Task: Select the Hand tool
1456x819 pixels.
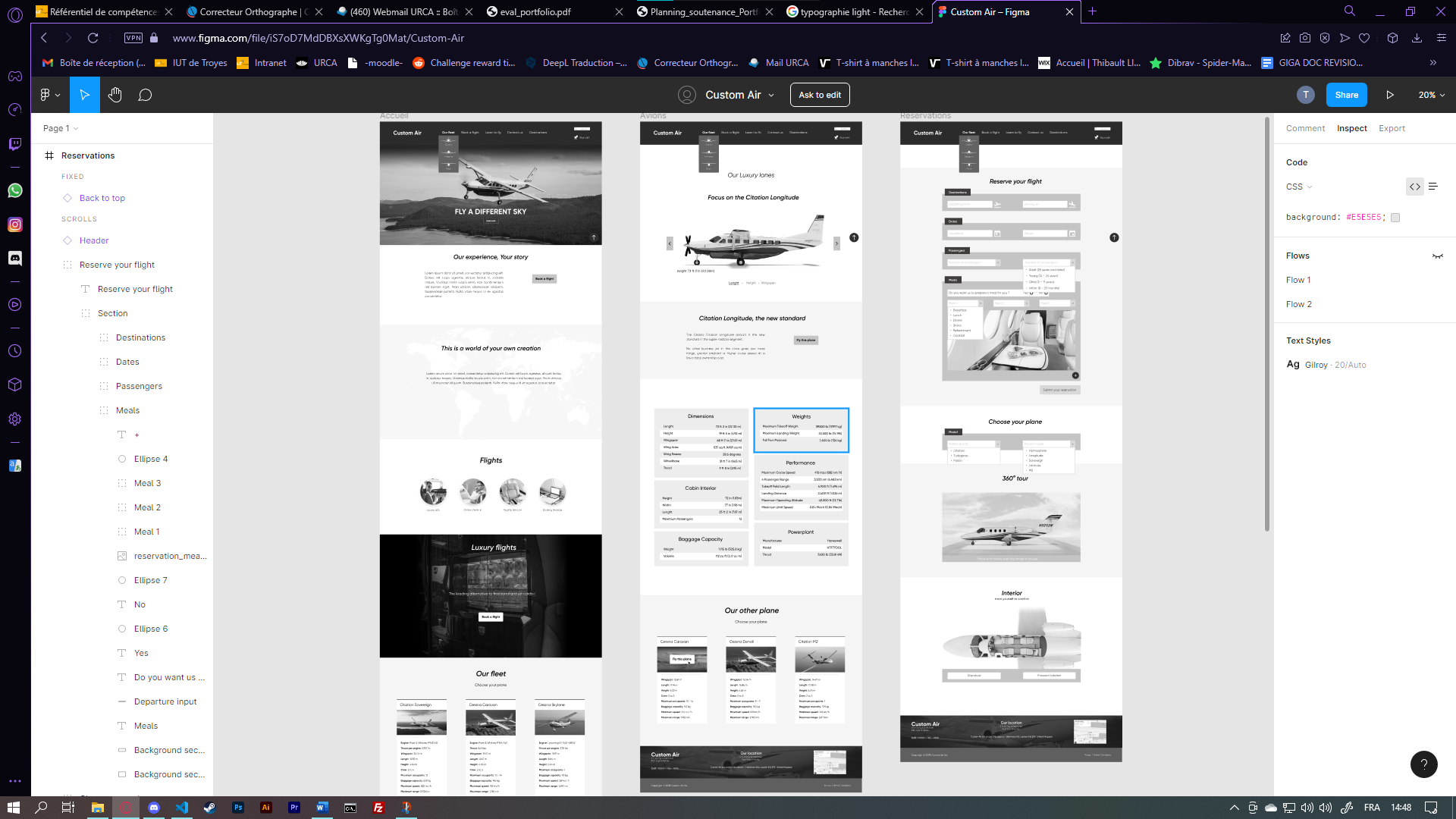Action: 115,95
